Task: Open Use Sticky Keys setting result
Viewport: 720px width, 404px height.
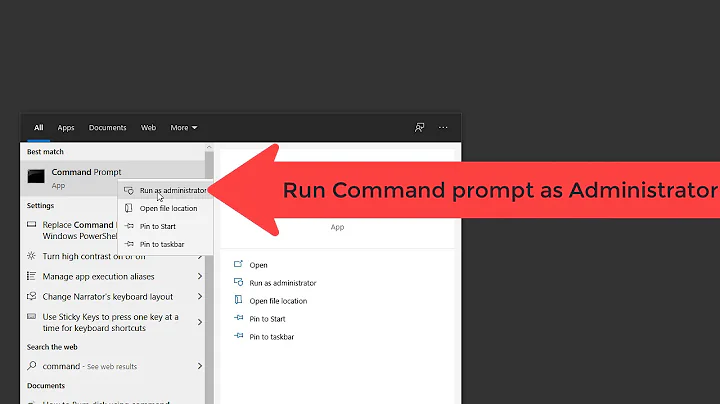Action: [x=112, y=322]
